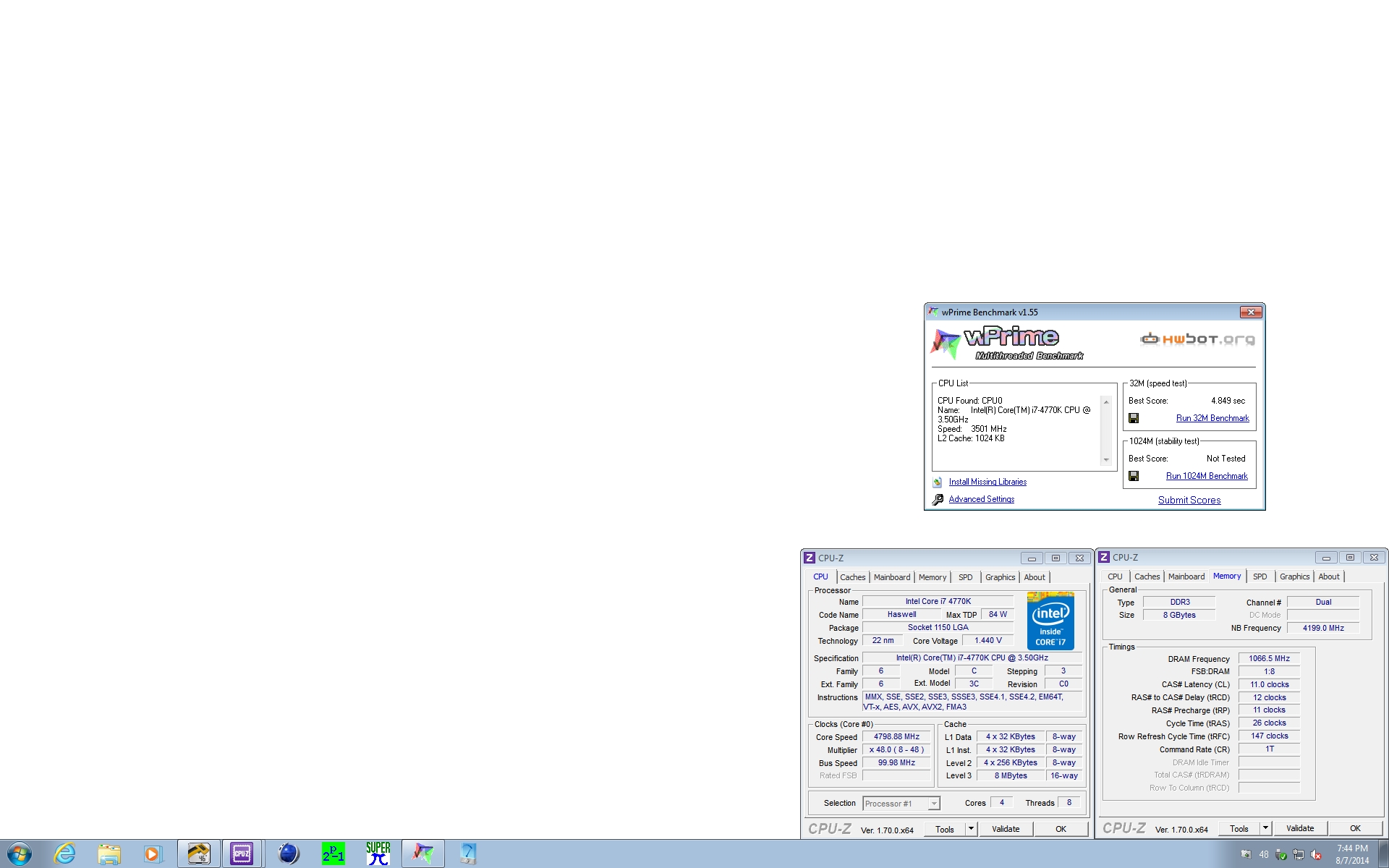Expand Tools dropdown arrow in right CPU-Z
Viewport: 1389px width, 868px height.
coord(1266,828)
